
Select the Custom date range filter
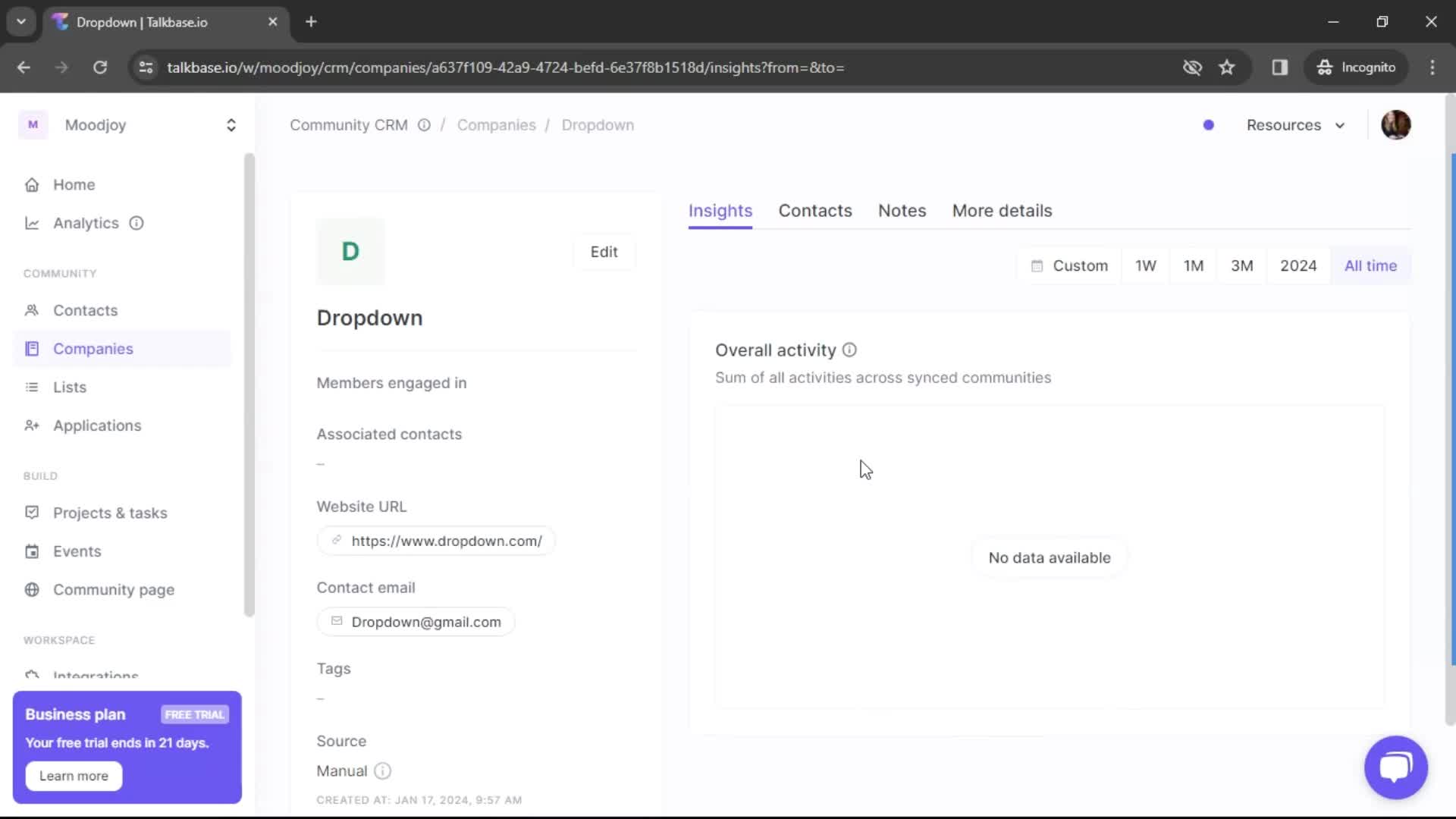(1069, 265)
